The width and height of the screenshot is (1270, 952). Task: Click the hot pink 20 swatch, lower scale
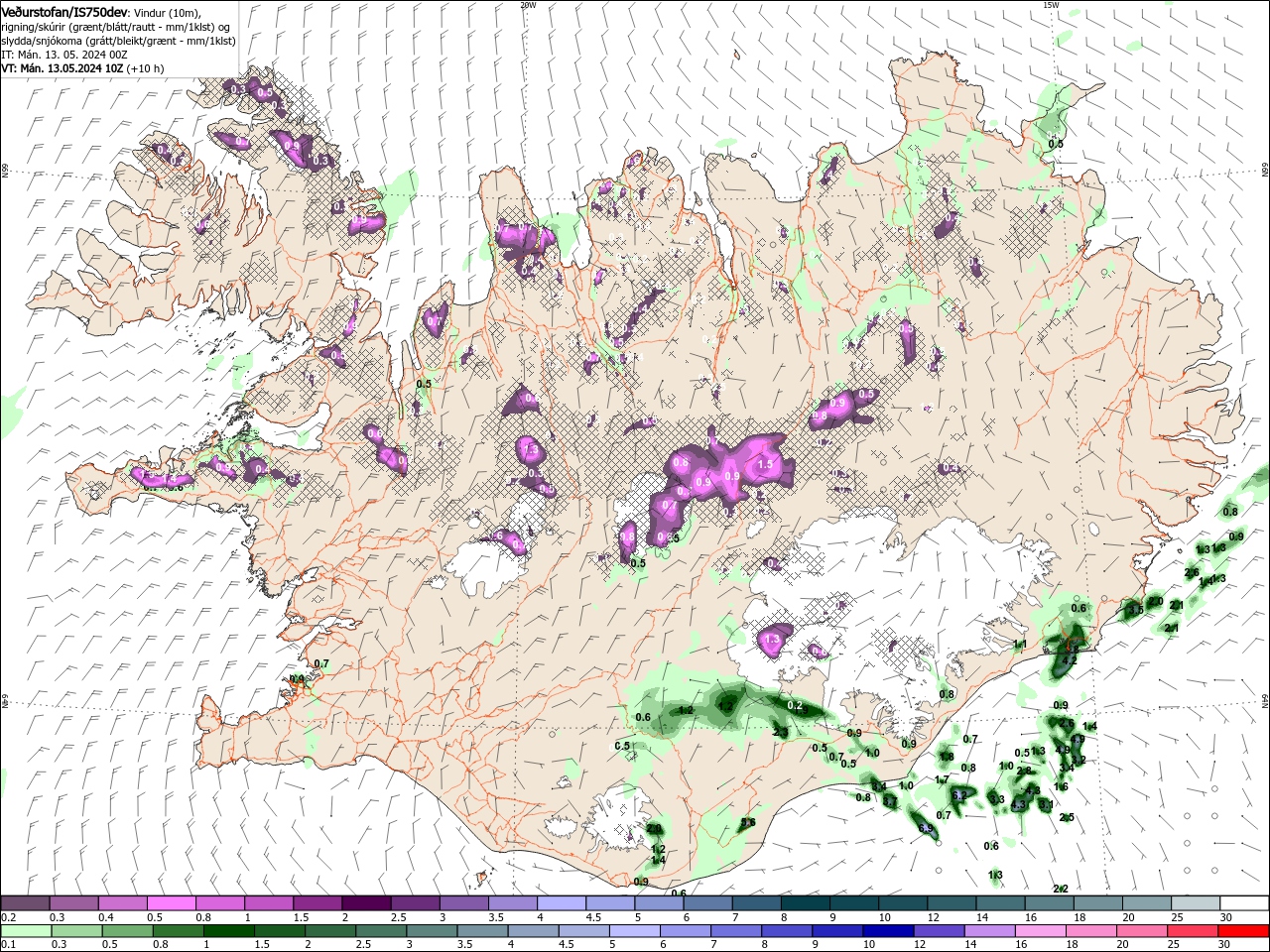[x=1143, y=931]
